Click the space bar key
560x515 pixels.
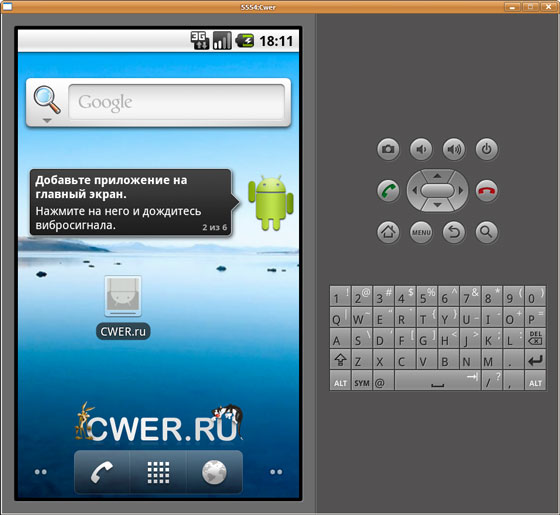(438, 381)
